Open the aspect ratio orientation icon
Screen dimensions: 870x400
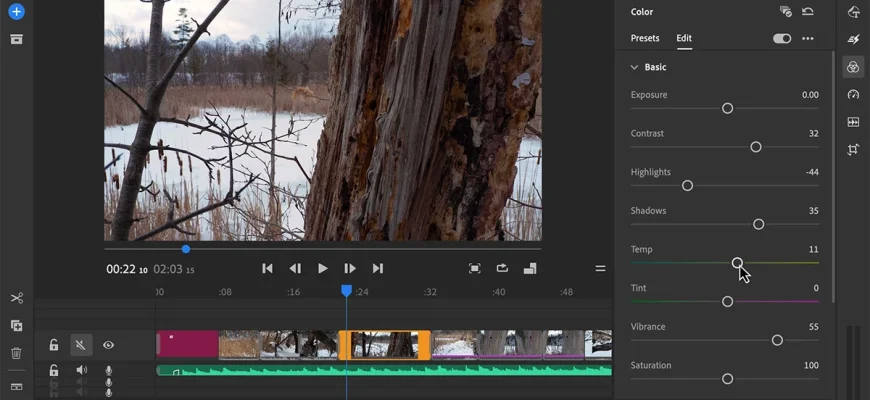point(530,269)
